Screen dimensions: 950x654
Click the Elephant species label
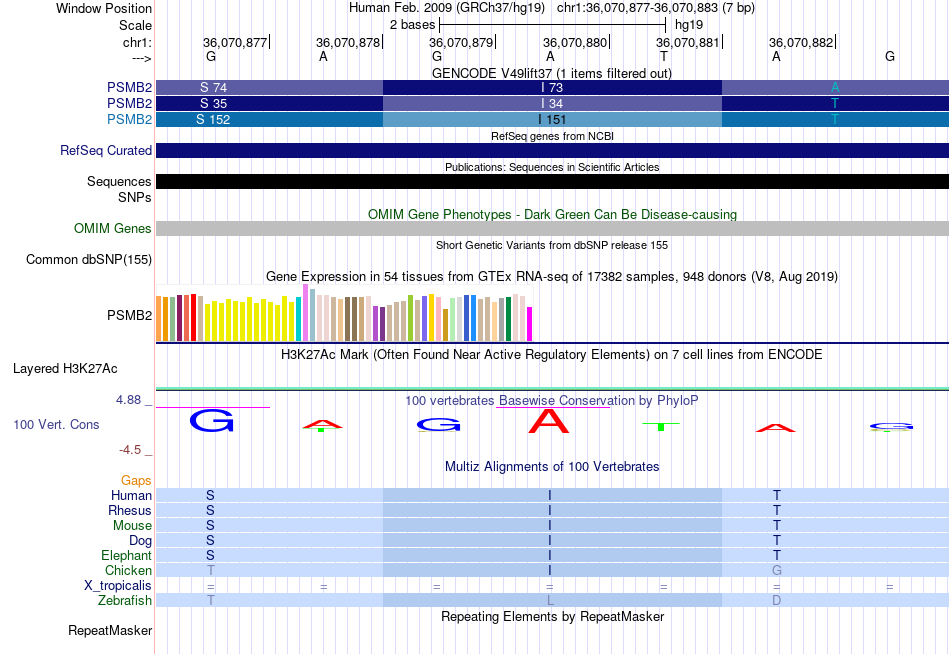126,556
